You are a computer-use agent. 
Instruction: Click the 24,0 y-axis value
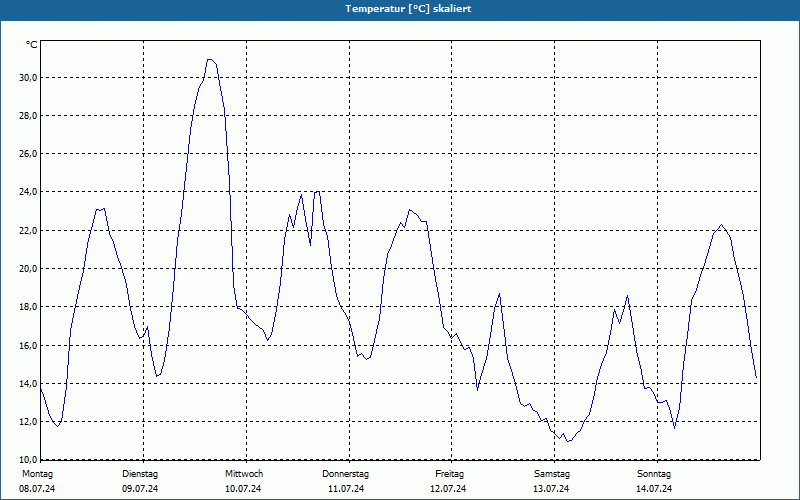[27, 192]
